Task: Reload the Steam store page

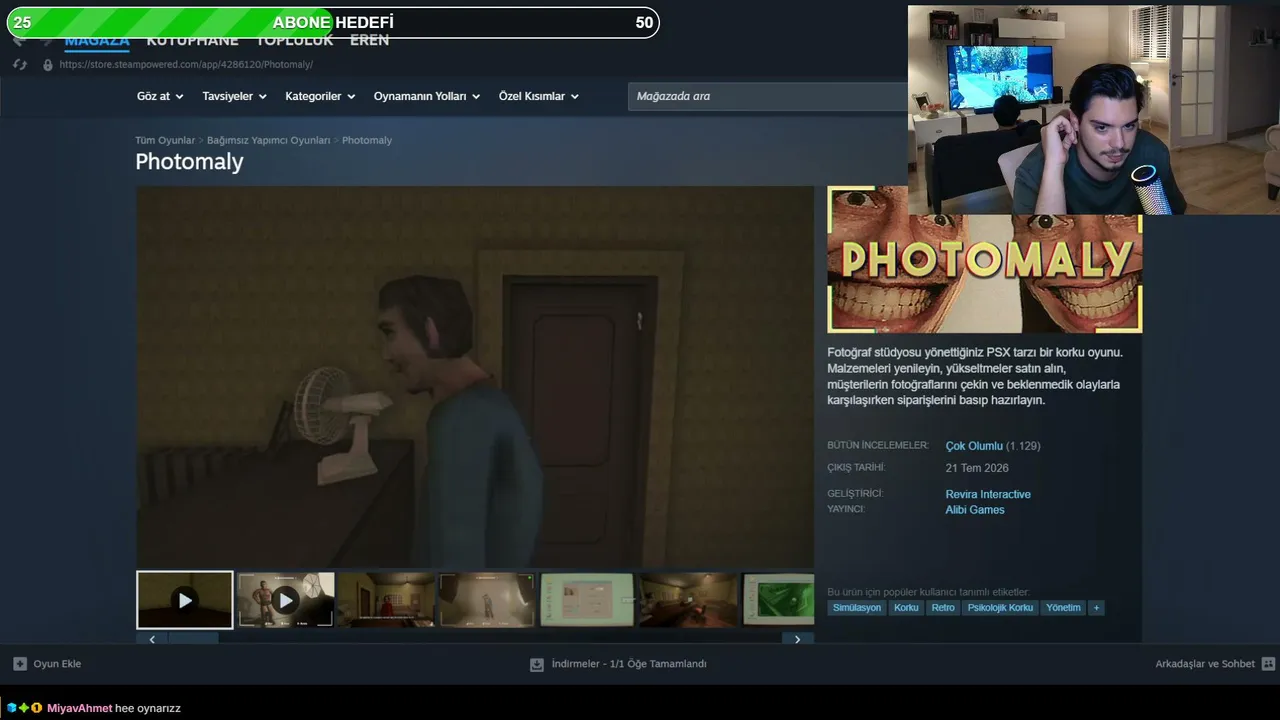Action: pos(20,64)
